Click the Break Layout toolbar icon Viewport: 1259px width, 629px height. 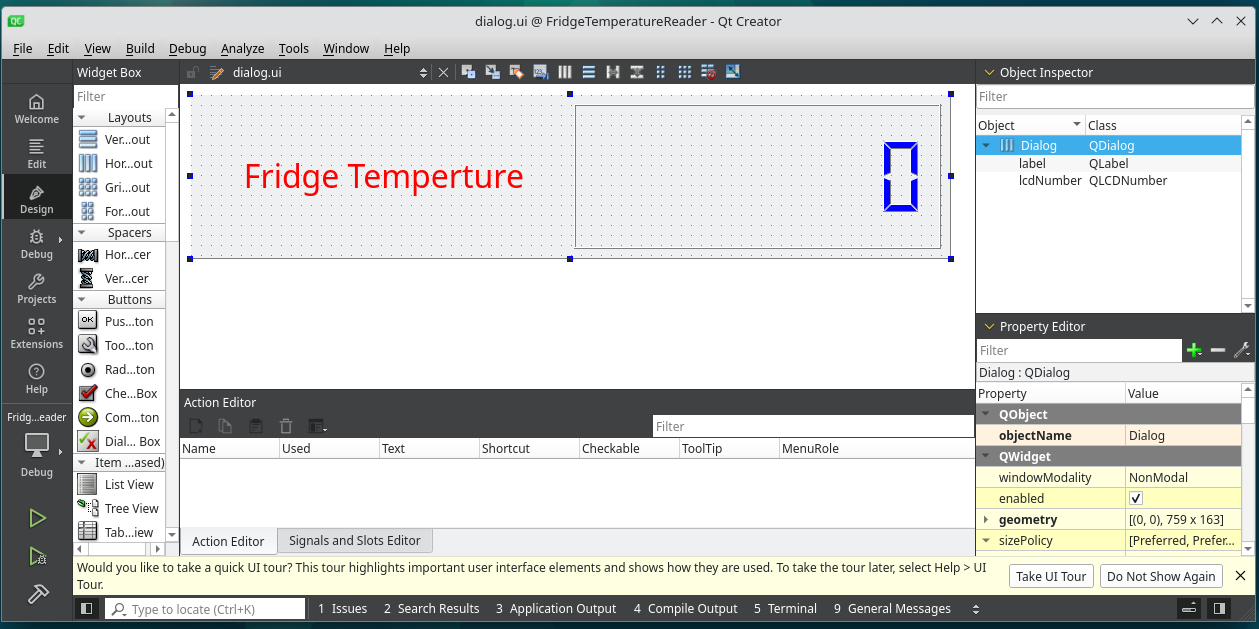[709, 72]
